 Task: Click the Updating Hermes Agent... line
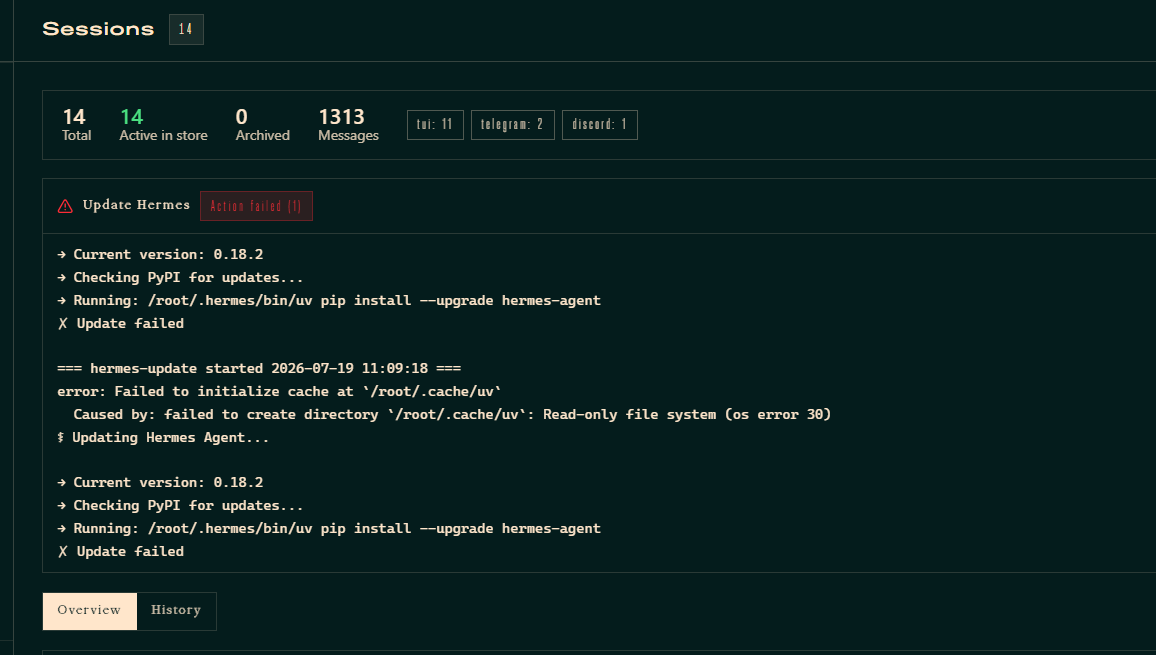coord(163,437)
